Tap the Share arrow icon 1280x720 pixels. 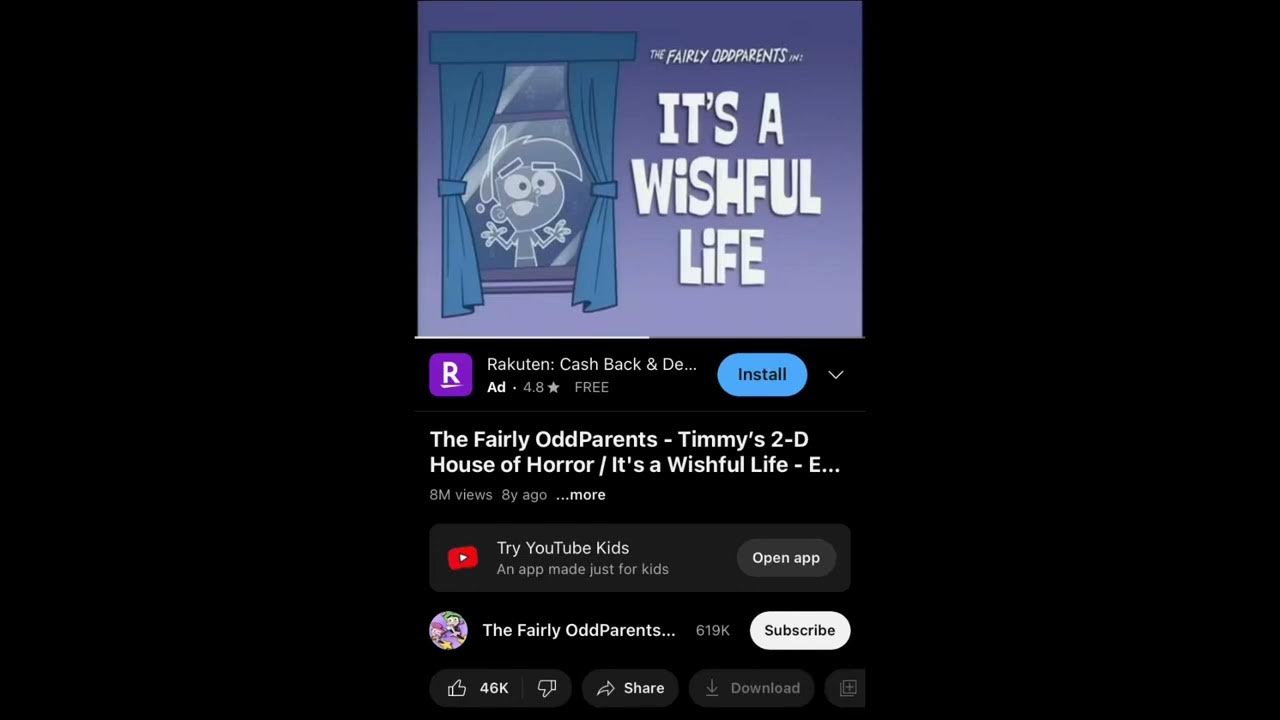pos(605,688)
